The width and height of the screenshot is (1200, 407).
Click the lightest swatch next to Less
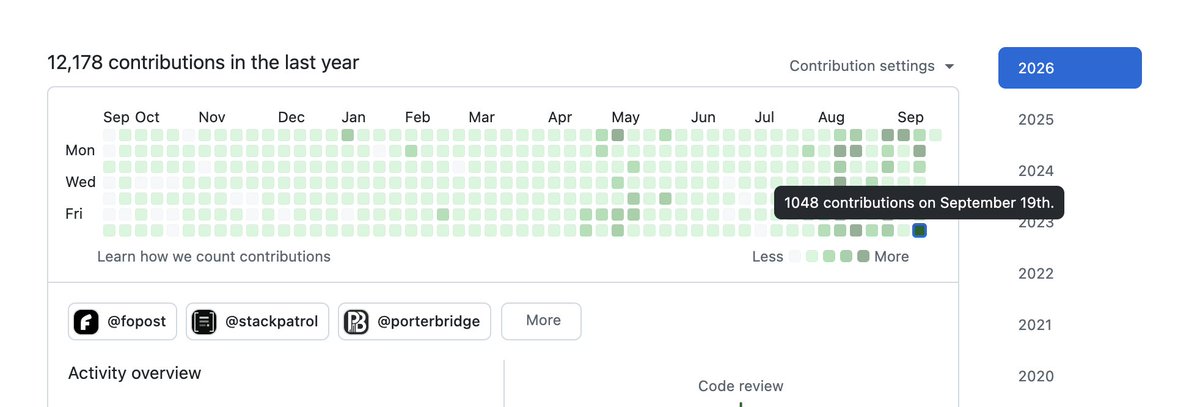point(795,257)
